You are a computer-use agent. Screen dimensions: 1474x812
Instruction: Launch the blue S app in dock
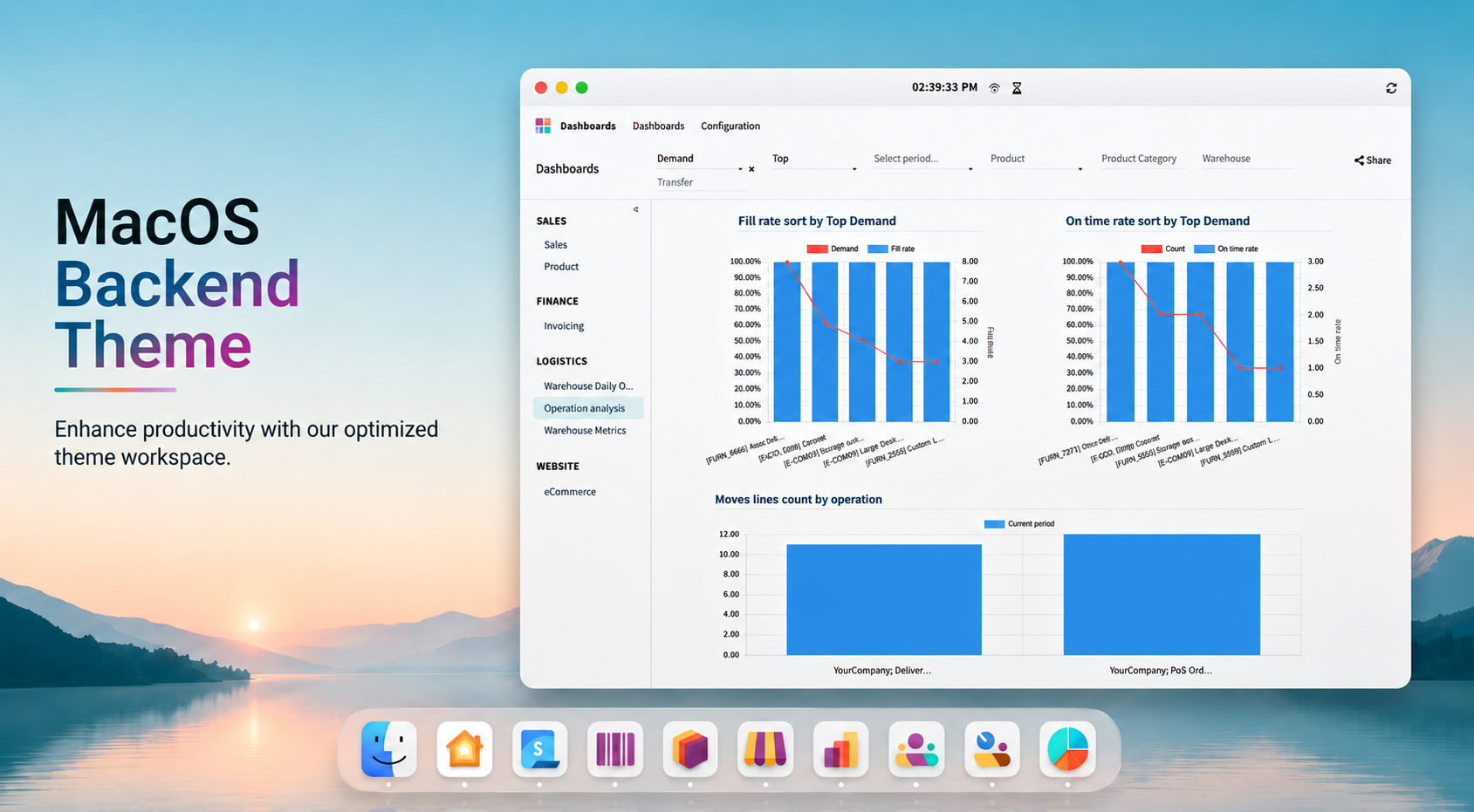(539, 748)
